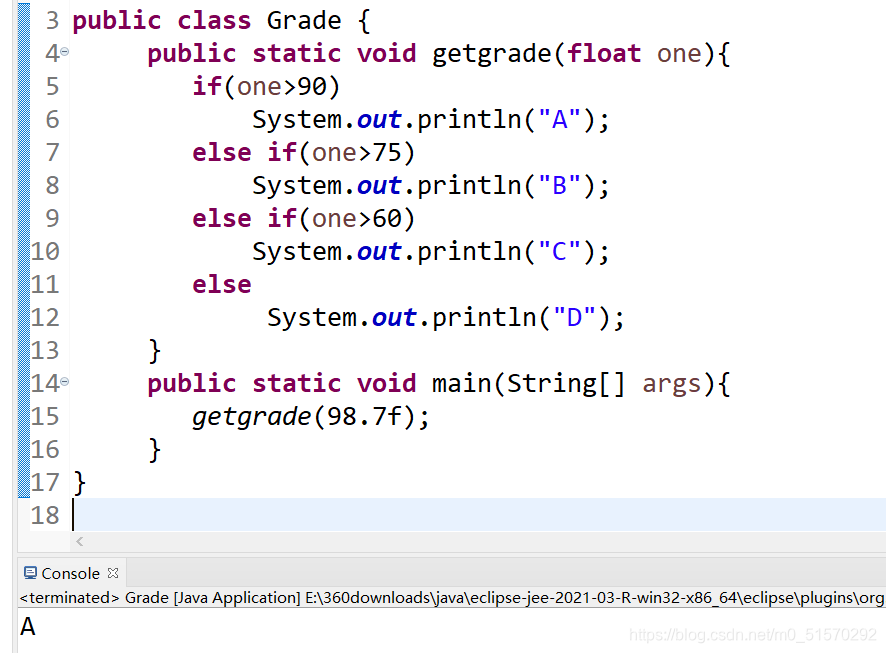Click the closing brace on line 17

pos(80,483)
